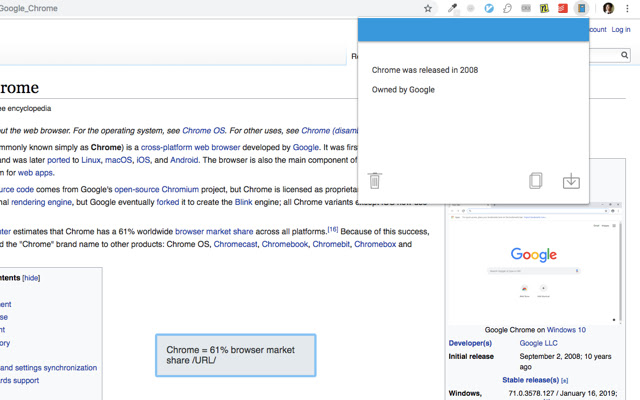Open the forked link

click(168, 202)
